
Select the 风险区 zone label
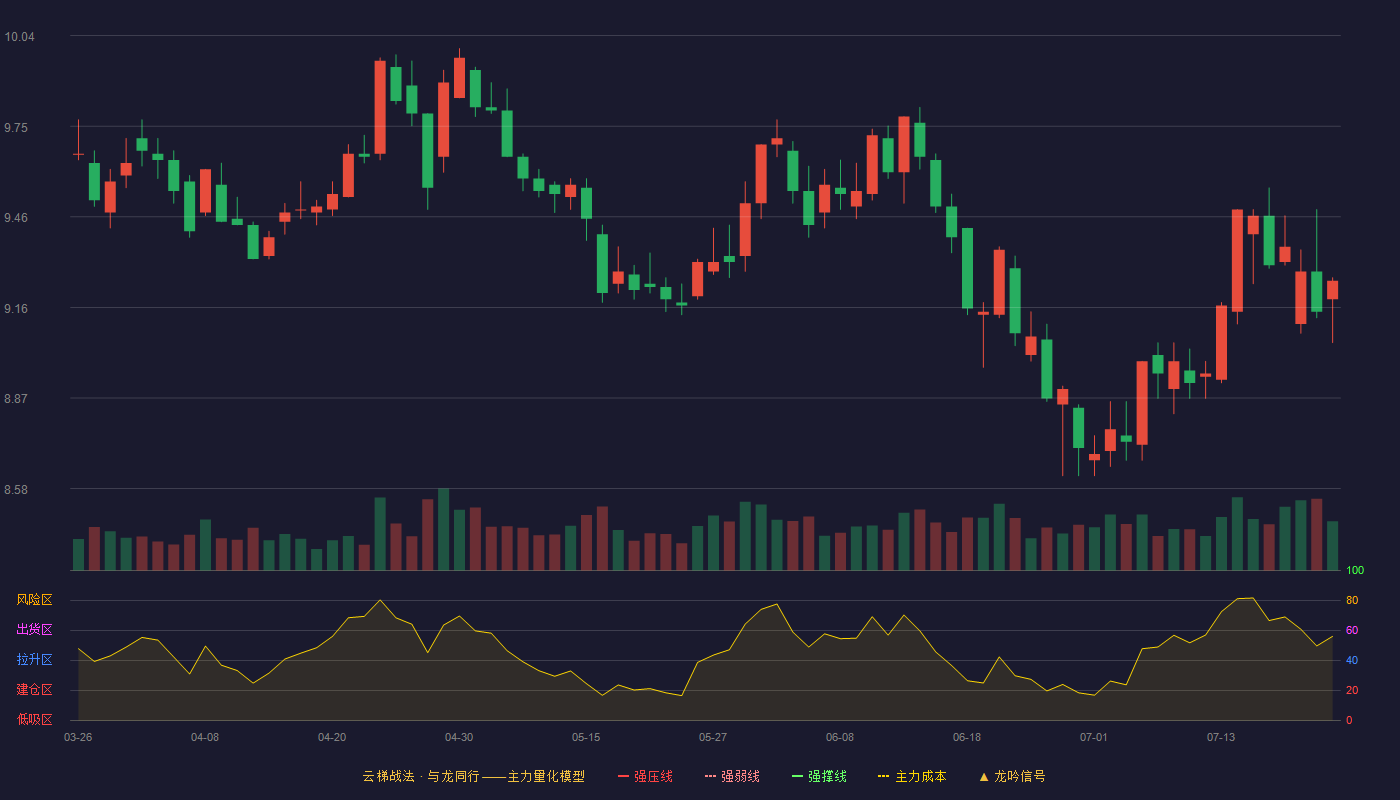[34, 600]
